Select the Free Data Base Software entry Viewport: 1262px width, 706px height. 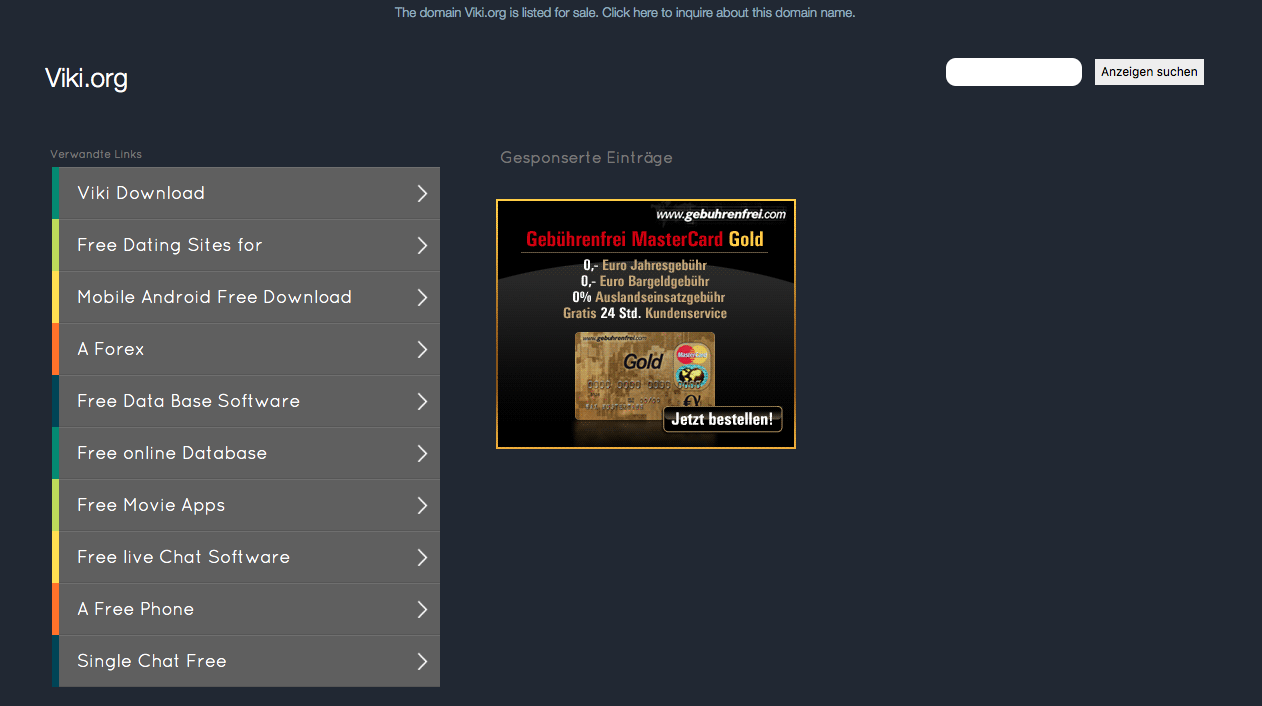[188, 401]
